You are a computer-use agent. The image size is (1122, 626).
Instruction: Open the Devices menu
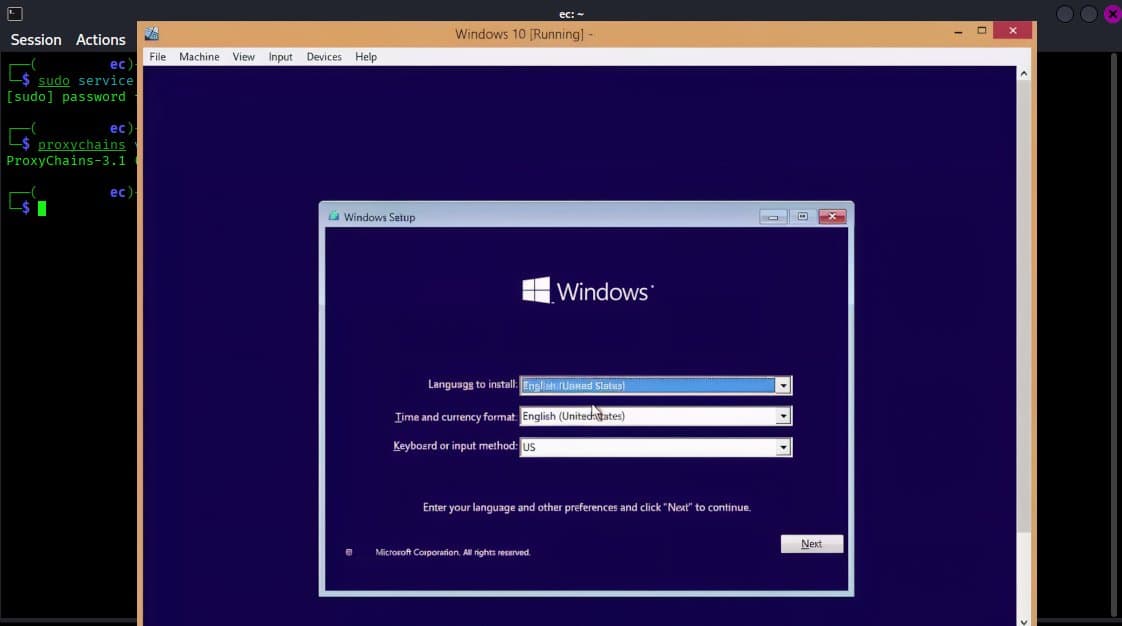323,57
